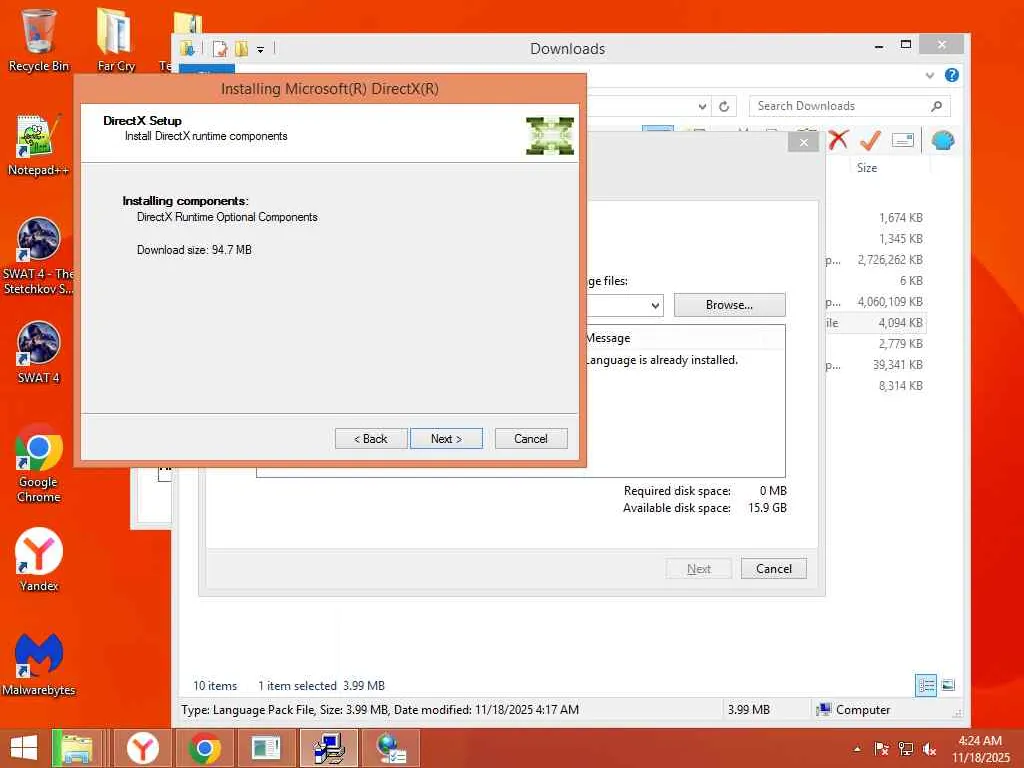Select the Yandex desktop shortcut
1024x768 pixels.
pyautogui.click(x=38, y=560)
